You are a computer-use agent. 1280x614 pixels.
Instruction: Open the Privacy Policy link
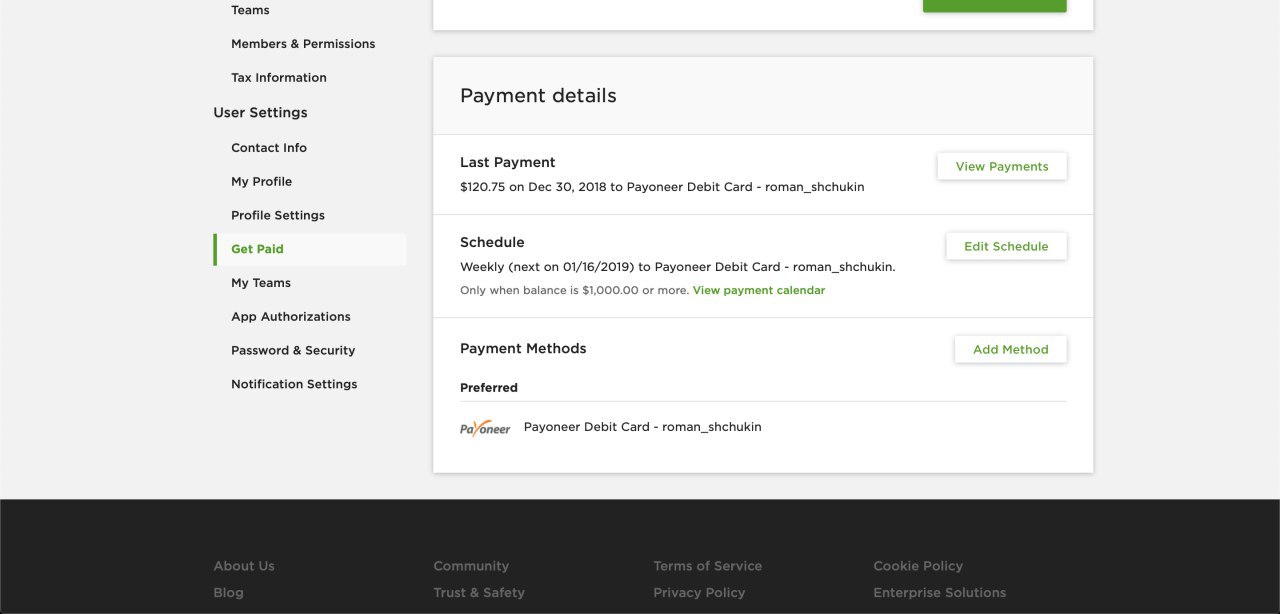[x=699, y=593]
